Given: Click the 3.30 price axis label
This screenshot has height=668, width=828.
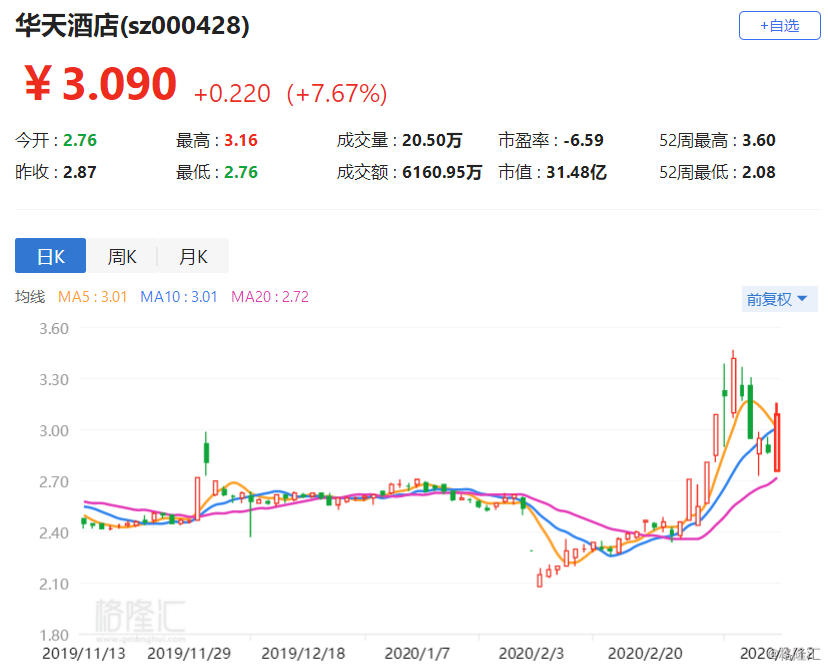Looking at the screenshot, I should pos(54,380).
